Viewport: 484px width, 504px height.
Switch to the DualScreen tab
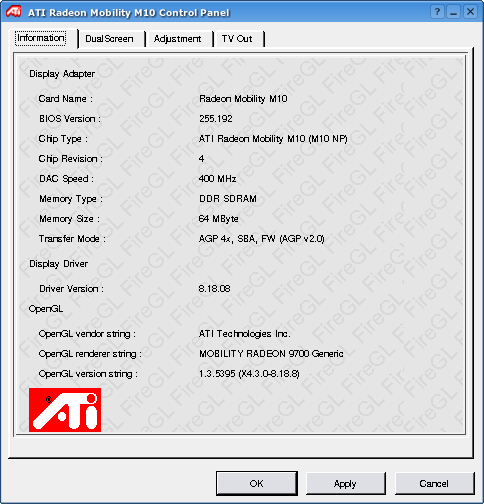click(x=110, y=39)
